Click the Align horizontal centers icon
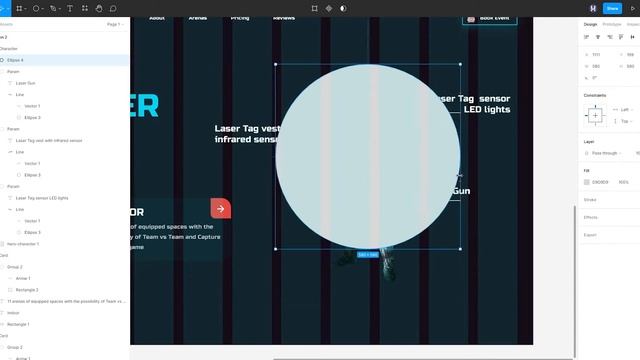640x360 pixels. click(598, 37)
